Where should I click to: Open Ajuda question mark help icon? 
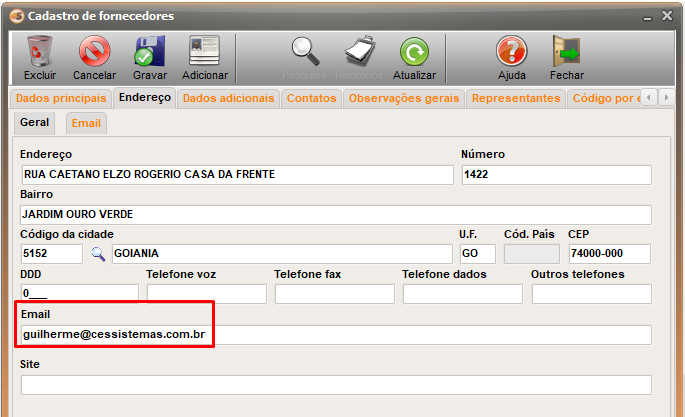tap(512, 52)
